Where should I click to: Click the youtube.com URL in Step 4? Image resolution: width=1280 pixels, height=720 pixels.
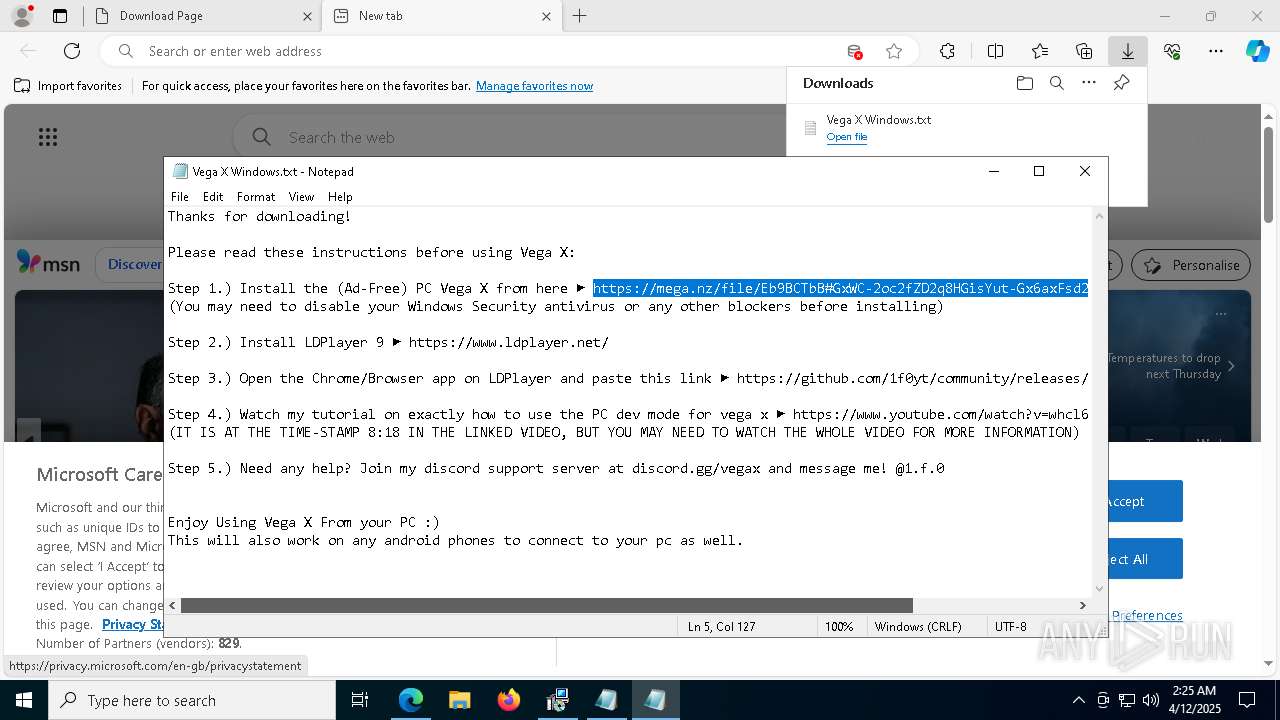940,414
